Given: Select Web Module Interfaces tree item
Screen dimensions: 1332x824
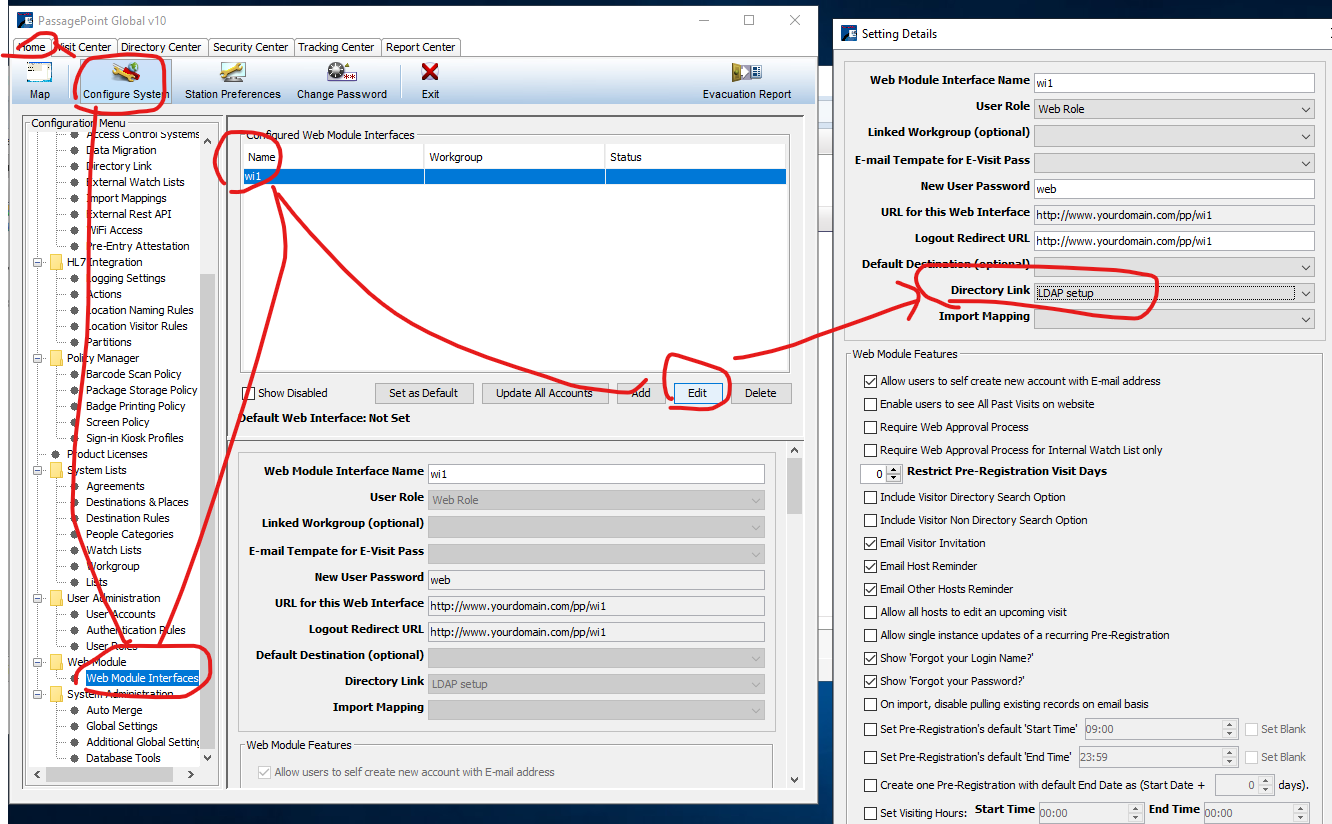Looking at the screenshot, I should click(142, 678).
